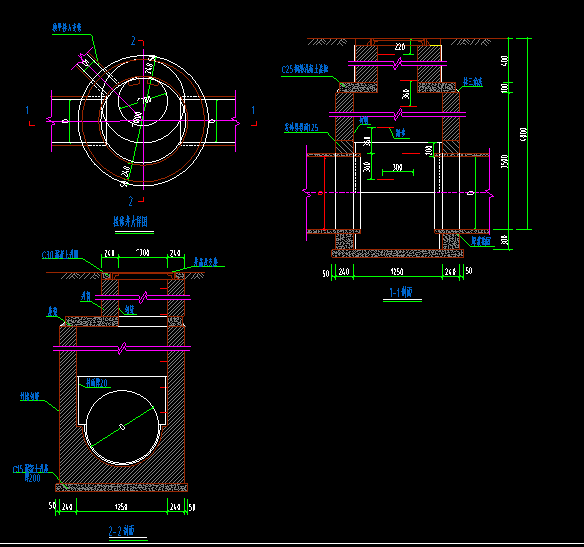
Task: Click the vertical "400" dimension on the right
Action: tap(505, 60)
